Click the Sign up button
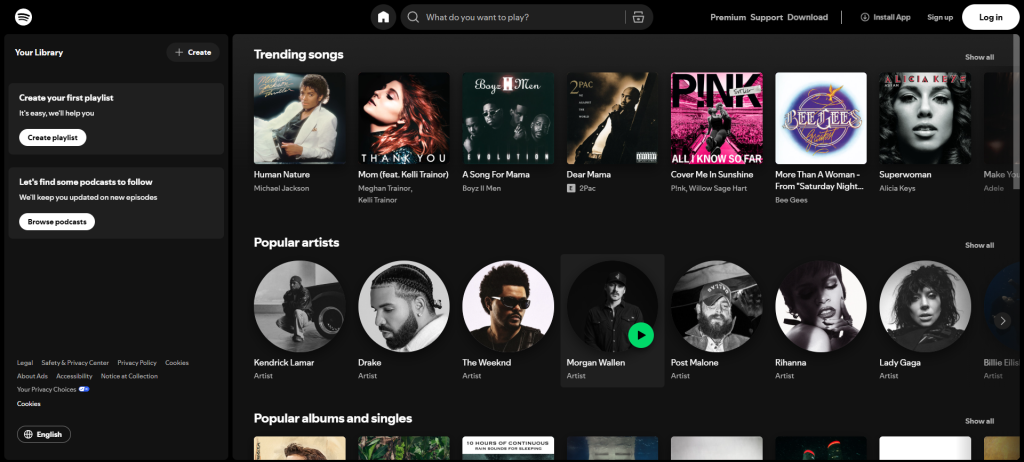The width and height of the screenshot is (1024, 462). click(940, 17)
